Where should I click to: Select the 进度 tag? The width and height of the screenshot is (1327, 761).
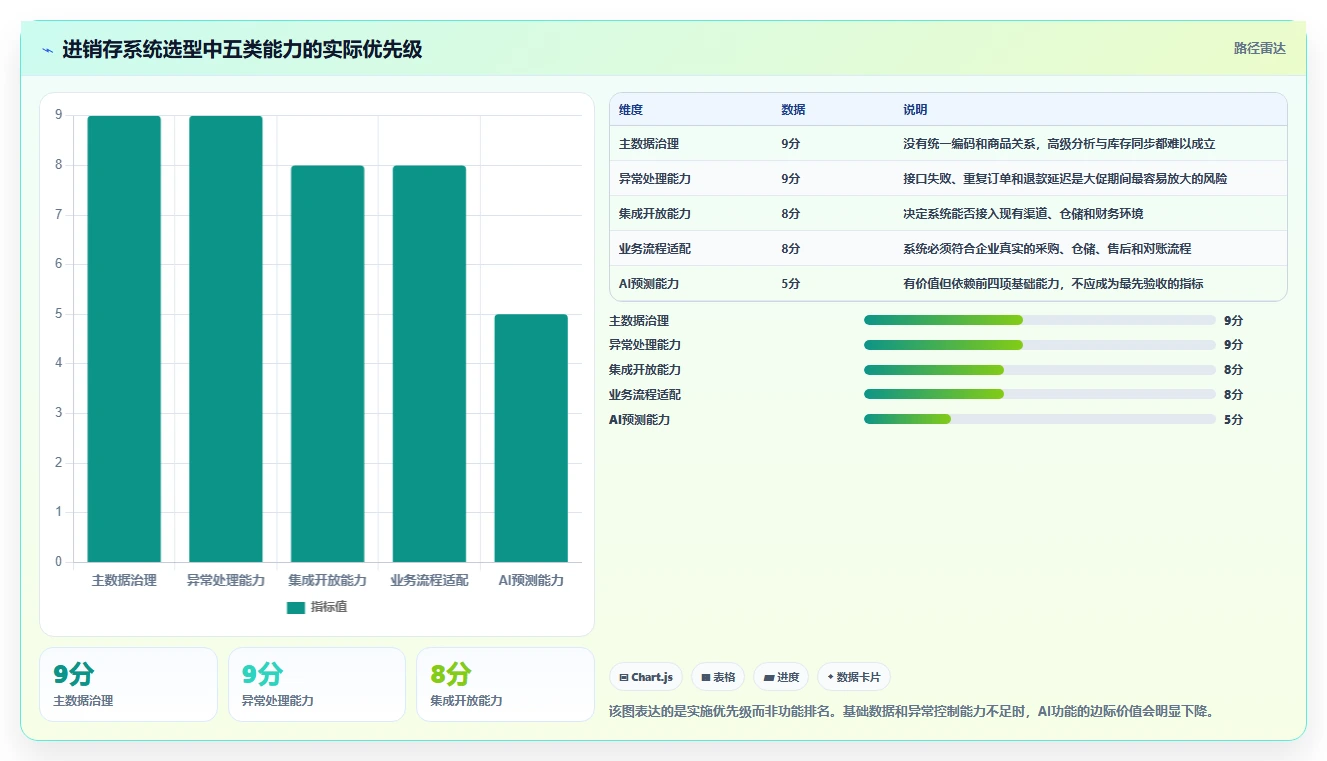(x=781, y=677)
